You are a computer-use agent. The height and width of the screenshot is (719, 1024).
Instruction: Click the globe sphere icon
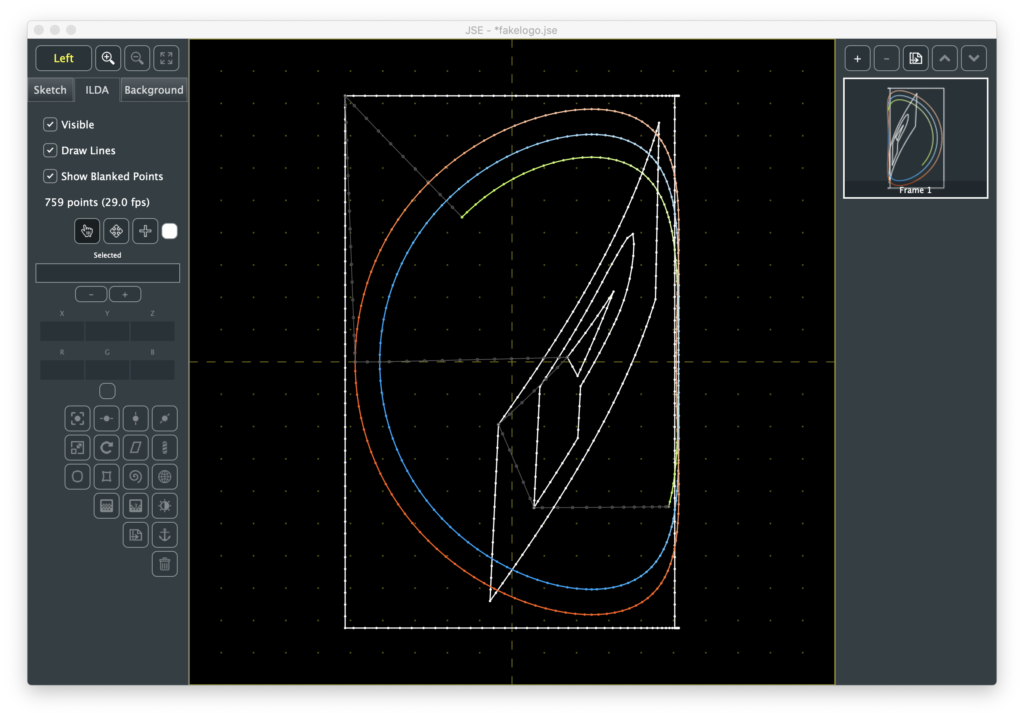coord(165,476)
